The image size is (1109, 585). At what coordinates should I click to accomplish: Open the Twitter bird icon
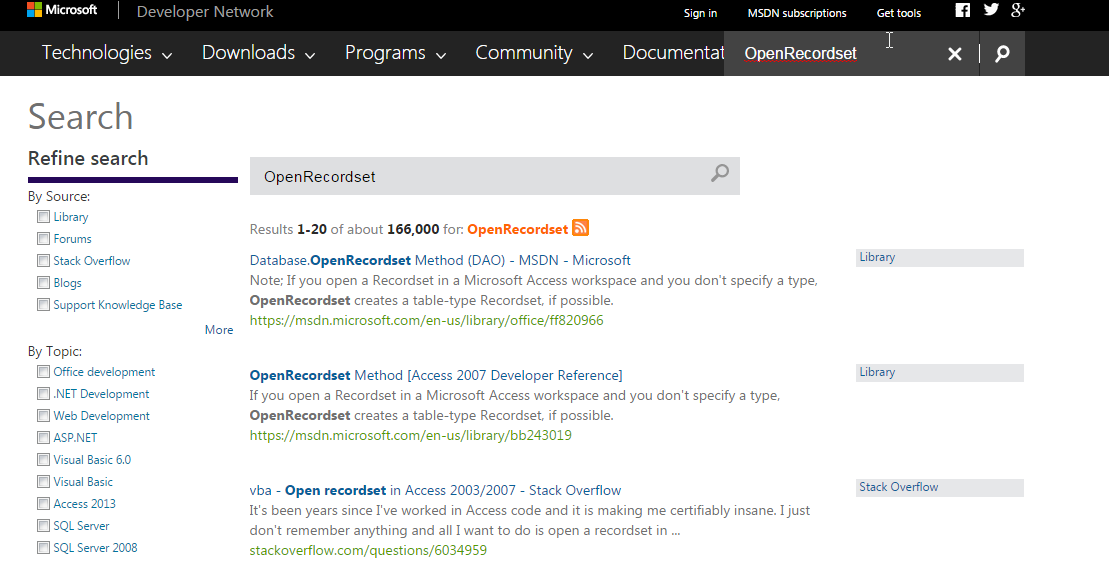tap(991, 10)
